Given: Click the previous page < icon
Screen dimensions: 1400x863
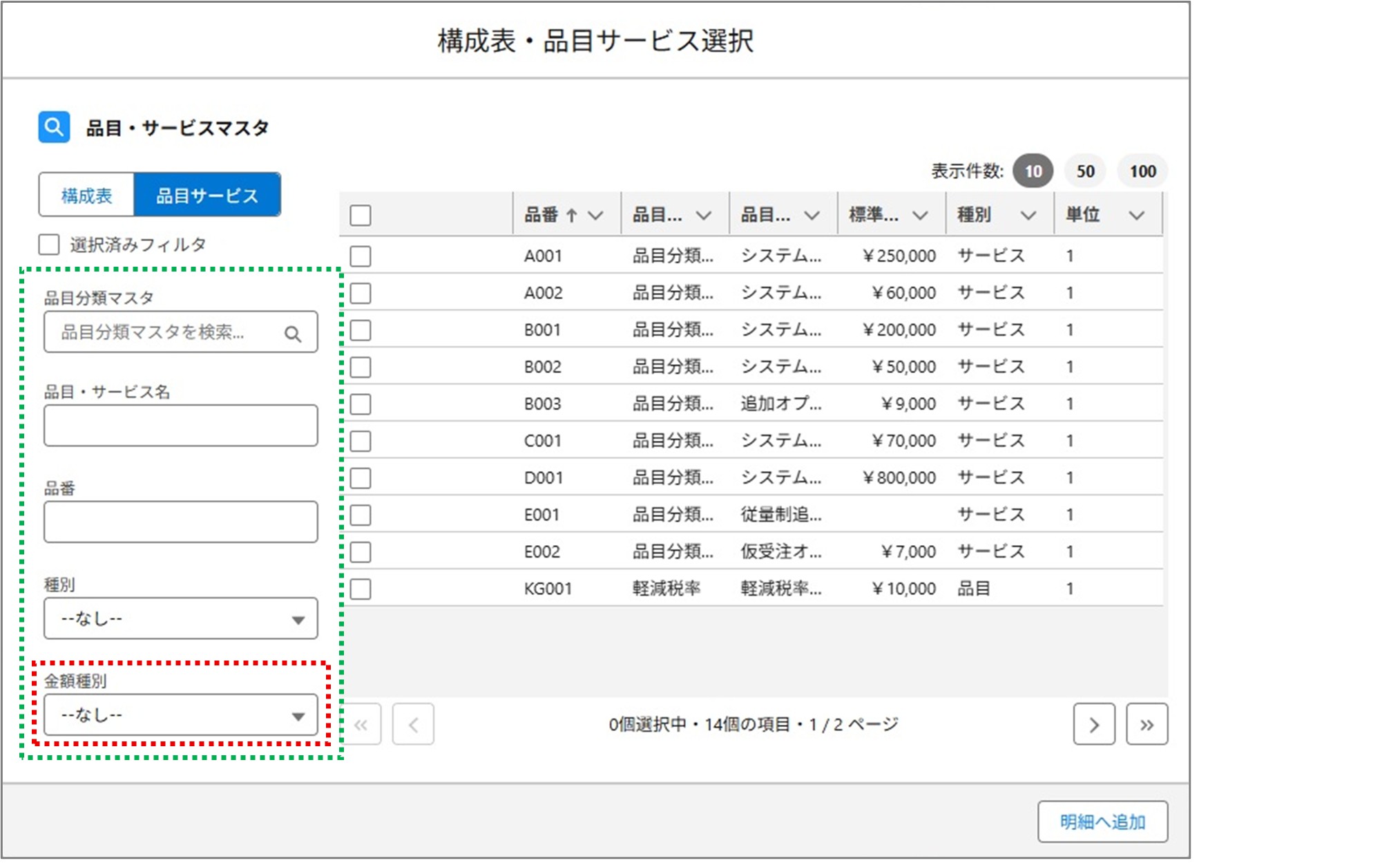Looking at the screenshot, I should (413, 724).
